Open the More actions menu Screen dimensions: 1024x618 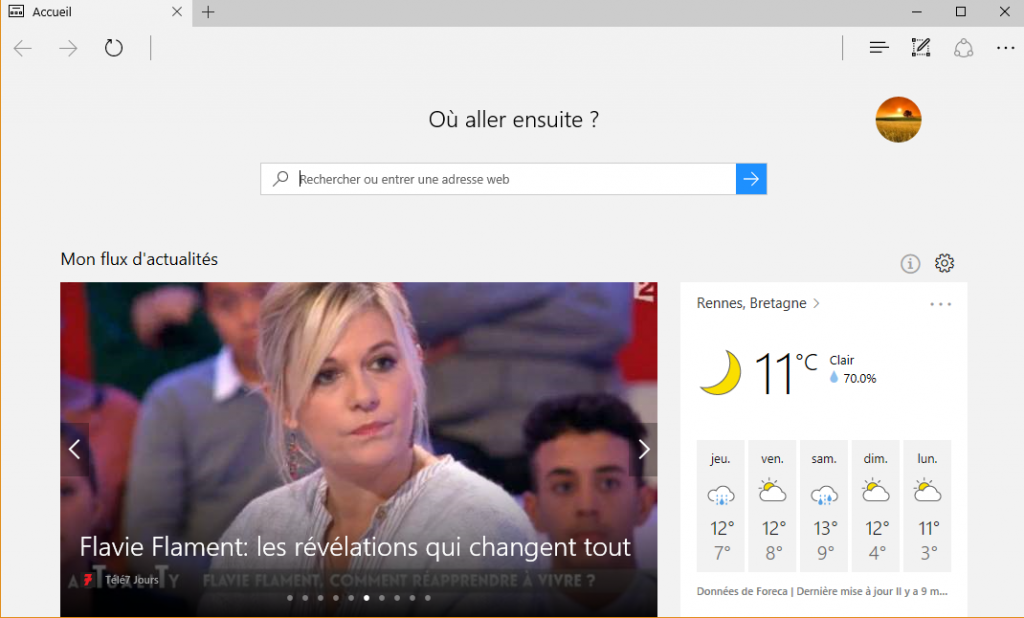pyautogui.click(x=1005, y=48)
